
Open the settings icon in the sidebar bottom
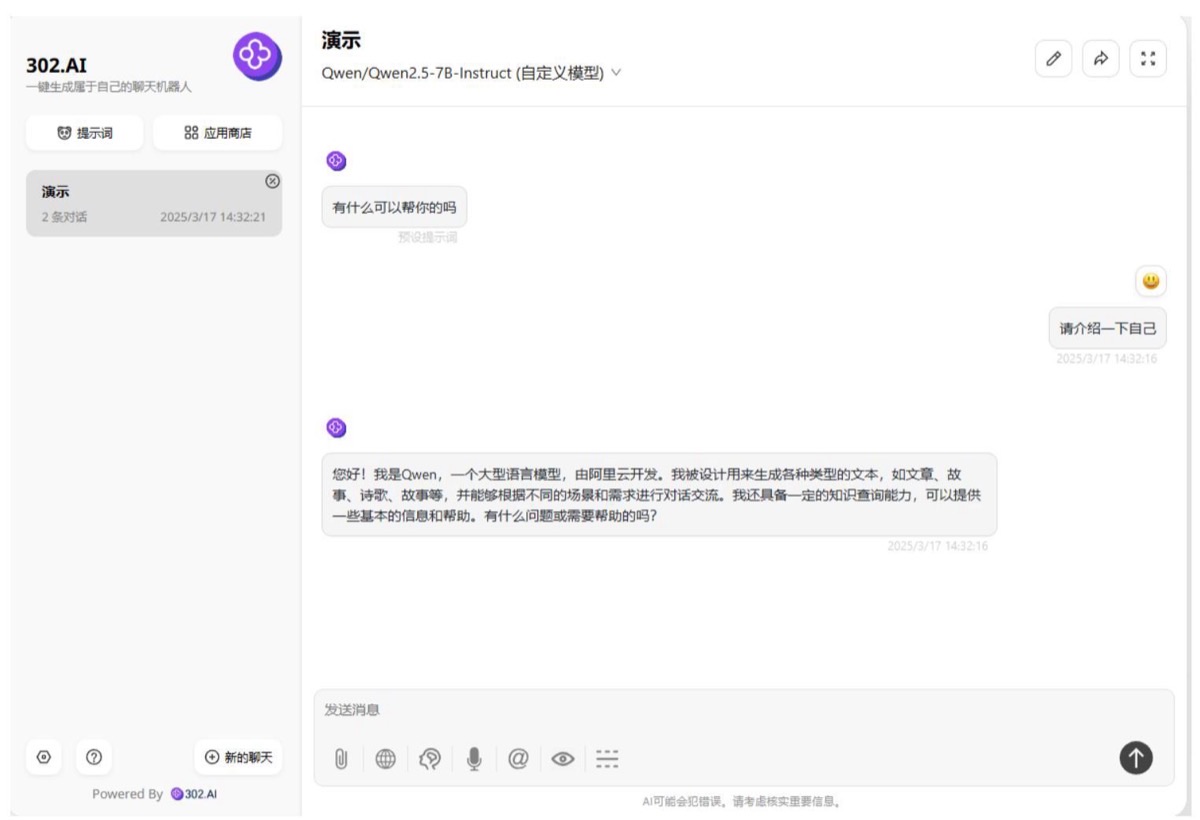(x=43, y=757)
